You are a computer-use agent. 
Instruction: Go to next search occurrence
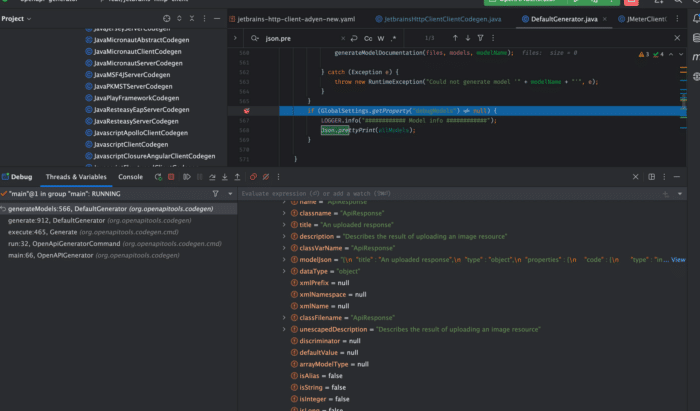pos(467,38)
